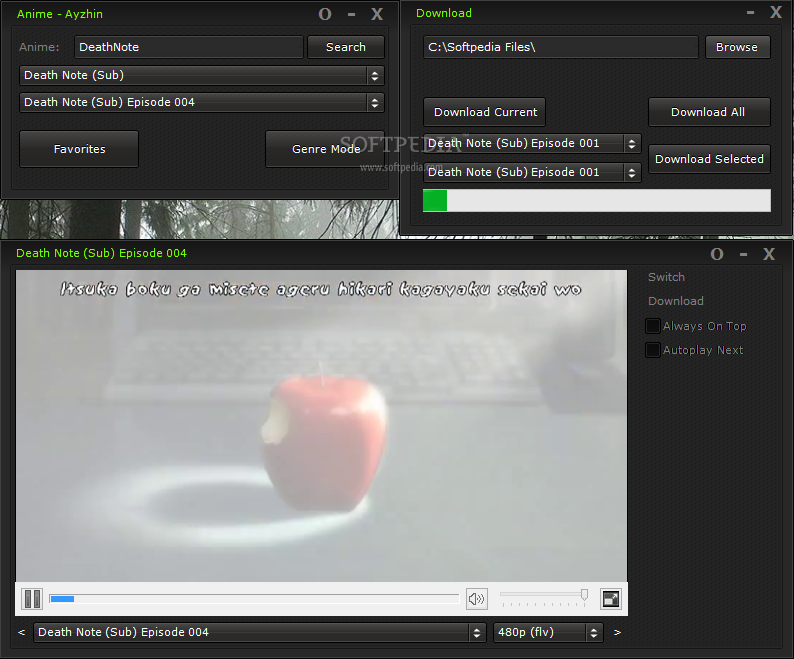
Task: Open the Episode 004 dropdown in Anime window
Action: [202, 102]
